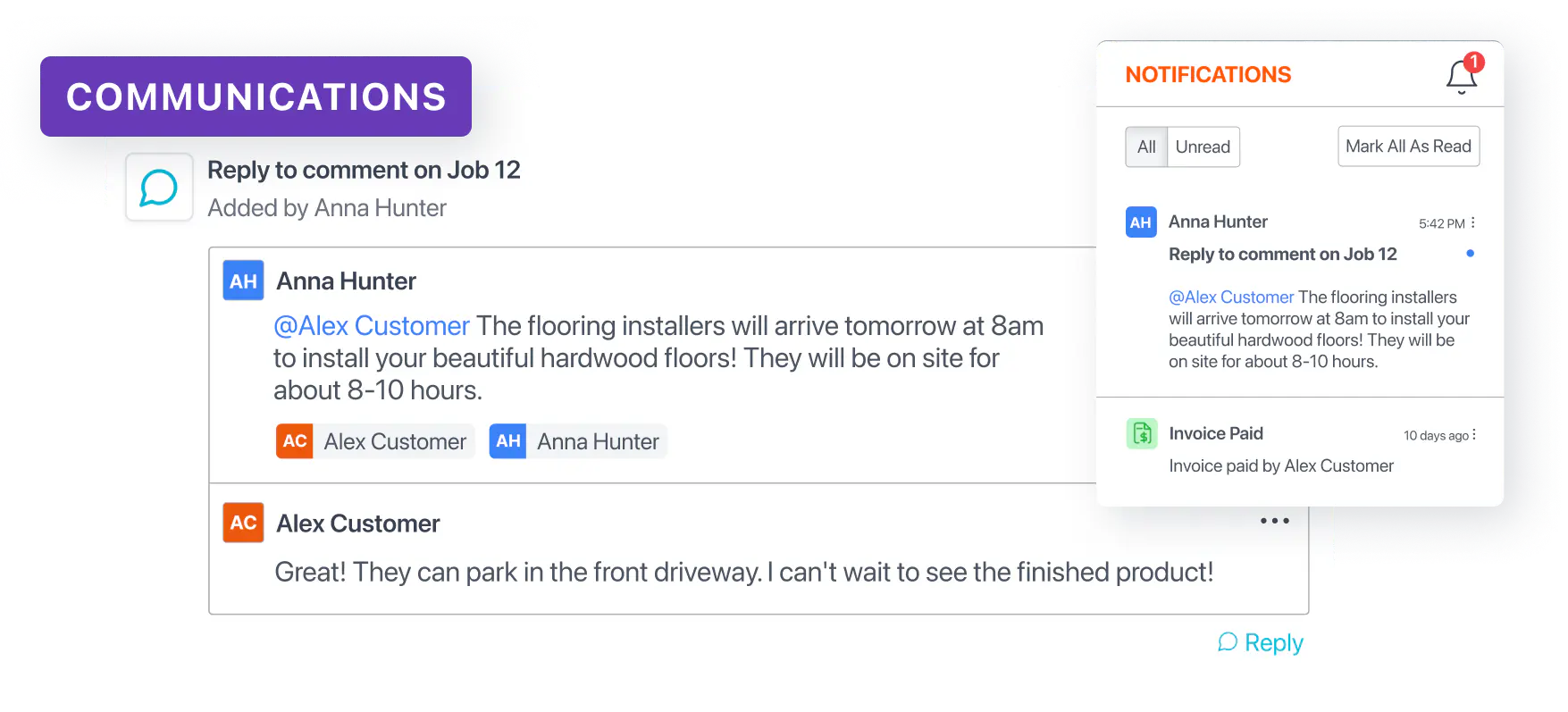Select the All notifications tab
Screen dimensions: 1568x712
click(1146, 147)
